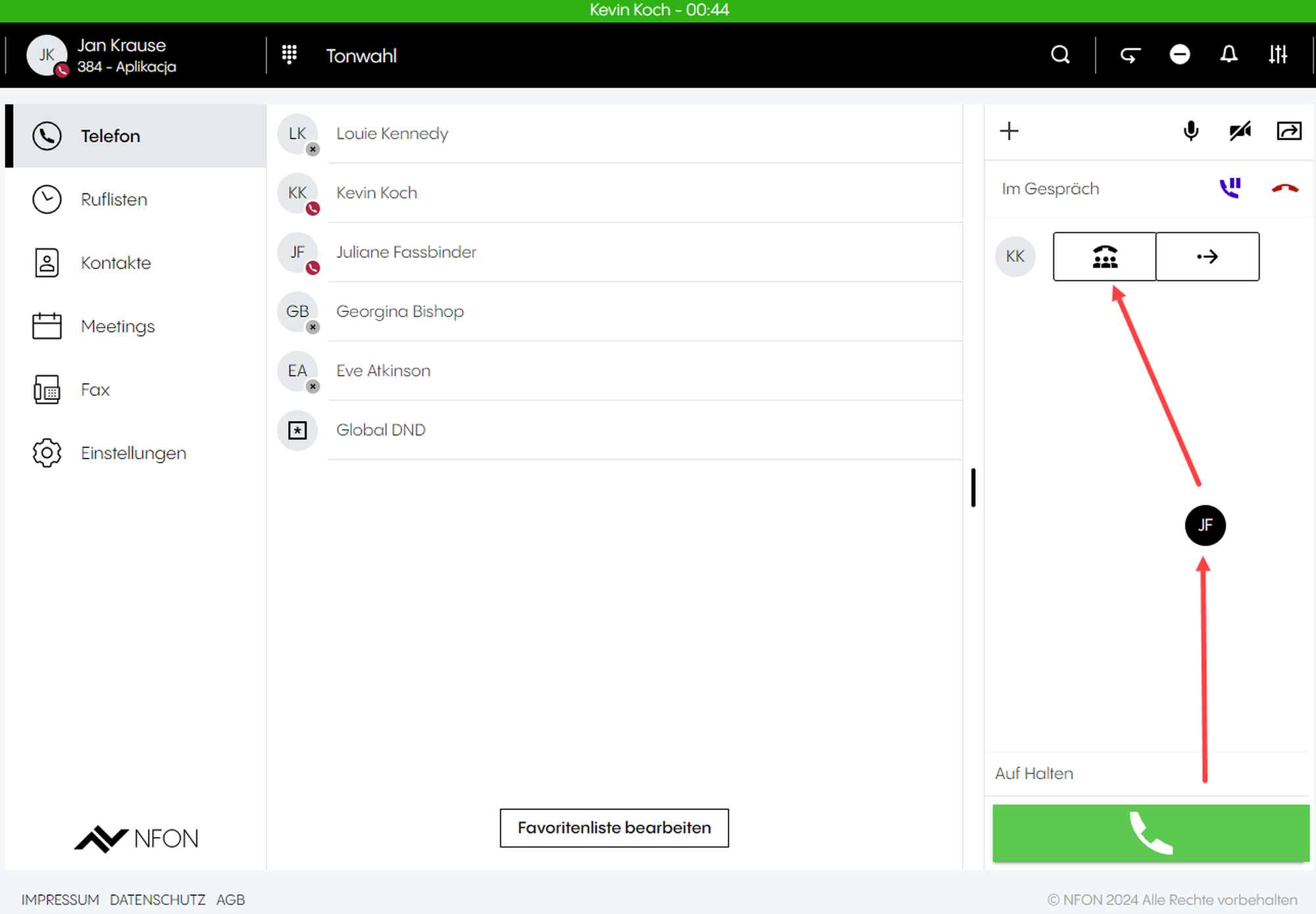The height and width of the screenshot is (914, 1316).
Task: Open the Kontakte section
Action: pos(115,263)
